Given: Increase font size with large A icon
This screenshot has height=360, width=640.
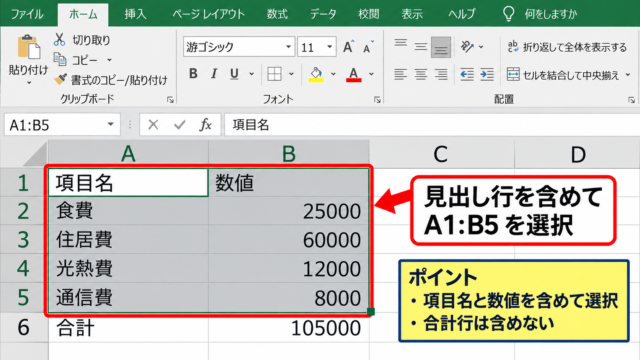Looking at the screenshot, I should click(x=348, y=47).
